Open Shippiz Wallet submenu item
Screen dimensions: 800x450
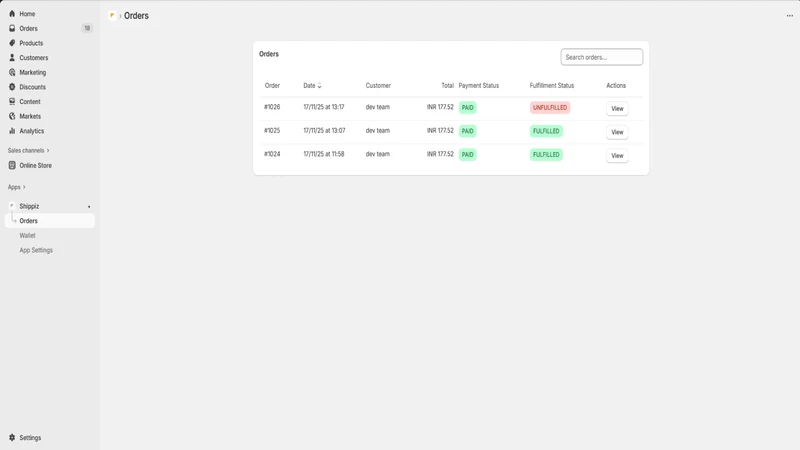pos(28,236)
